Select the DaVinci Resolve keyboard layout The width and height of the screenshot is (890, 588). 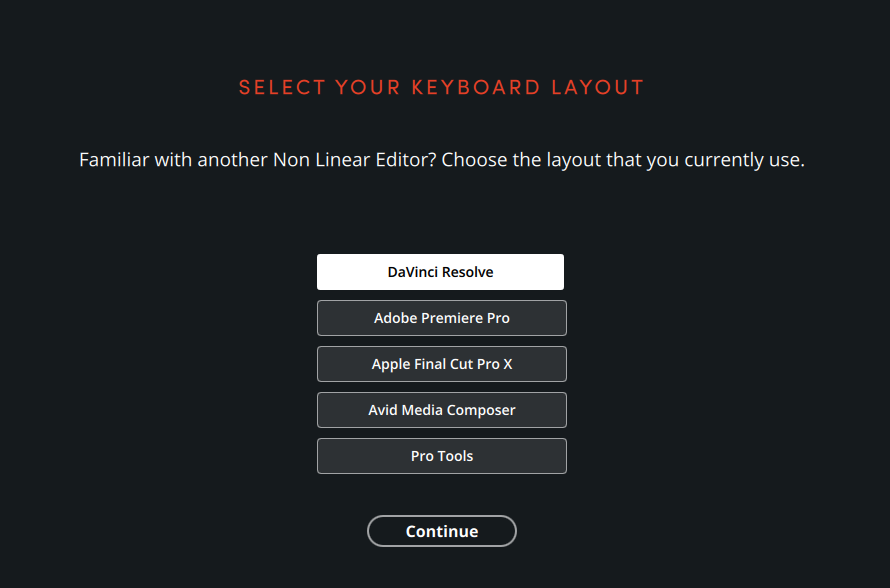pos(440,272)
